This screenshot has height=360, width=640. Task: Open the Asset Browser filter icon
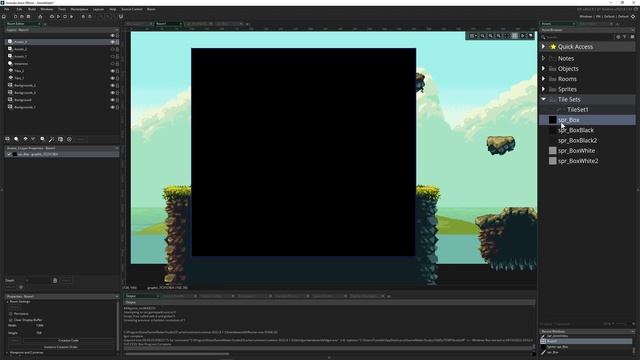[624, 37]
